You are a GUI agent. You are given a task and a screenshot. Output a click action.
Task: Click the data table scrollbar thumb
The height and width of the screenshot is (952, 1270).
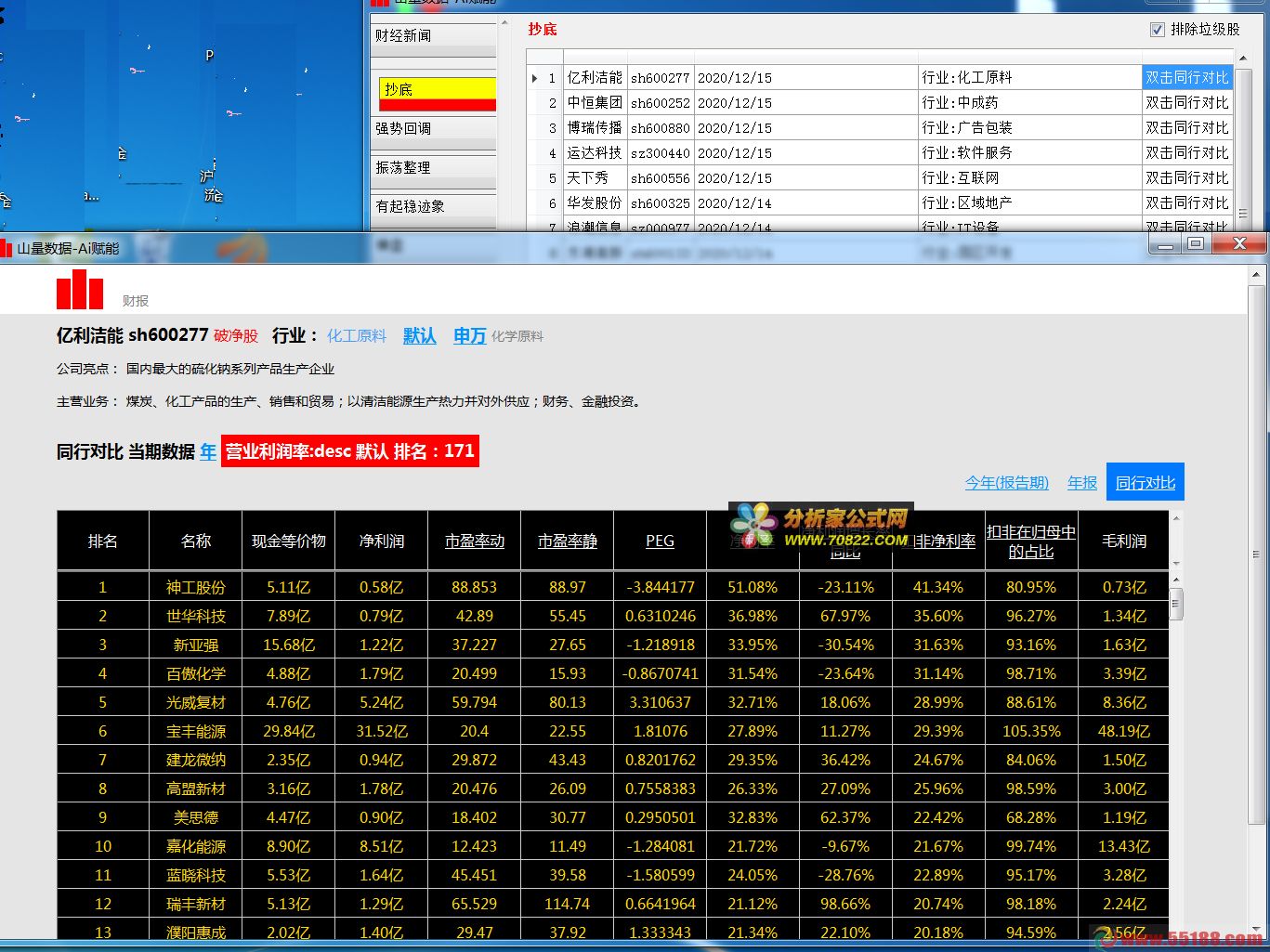click(1176, 604)
